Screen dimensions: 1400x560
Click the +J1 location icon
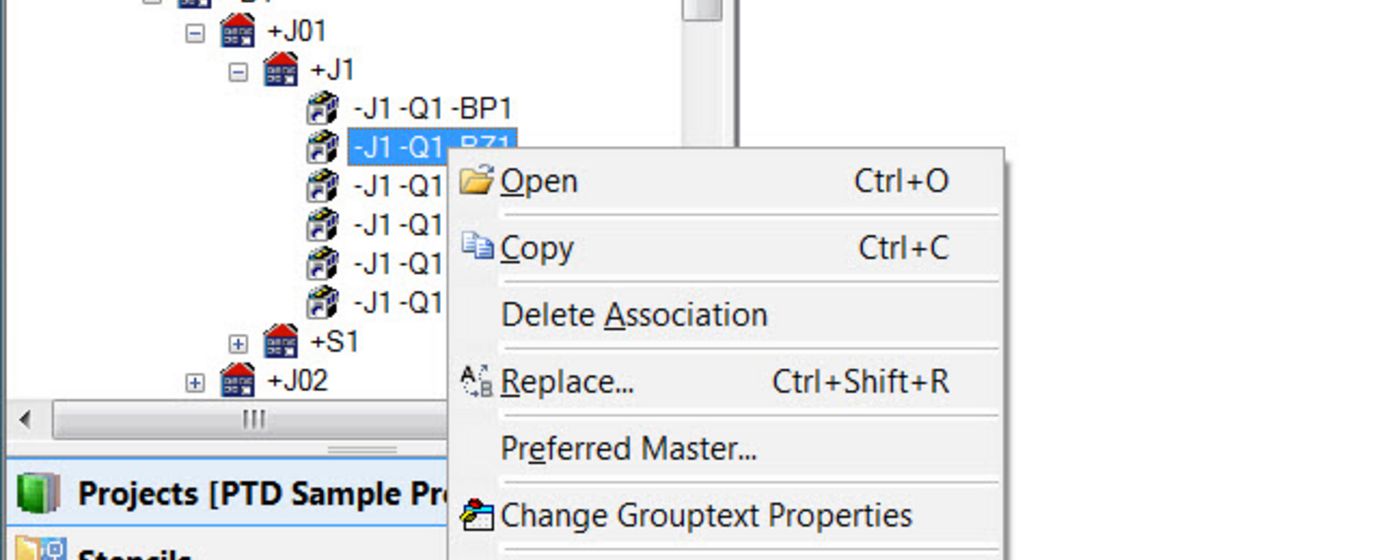coord(280,70)
